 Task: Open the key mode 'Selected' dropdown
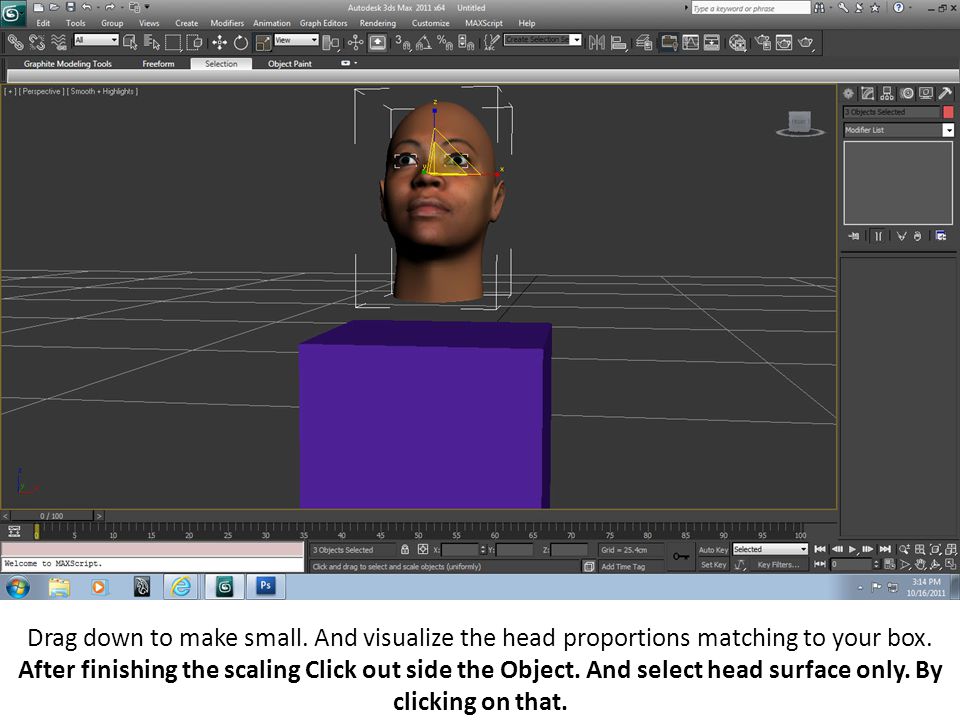(770, 549)
